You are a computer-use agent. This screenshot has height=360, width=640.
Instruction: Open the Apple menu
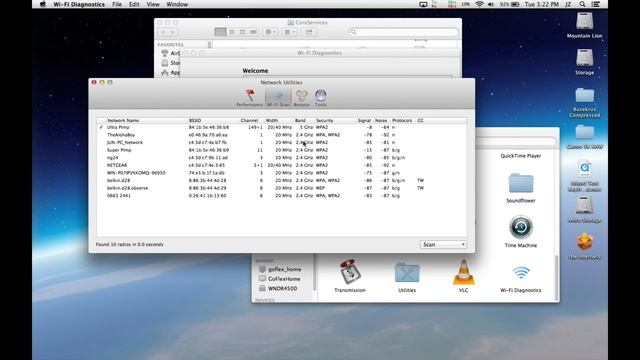click(43, 4)
